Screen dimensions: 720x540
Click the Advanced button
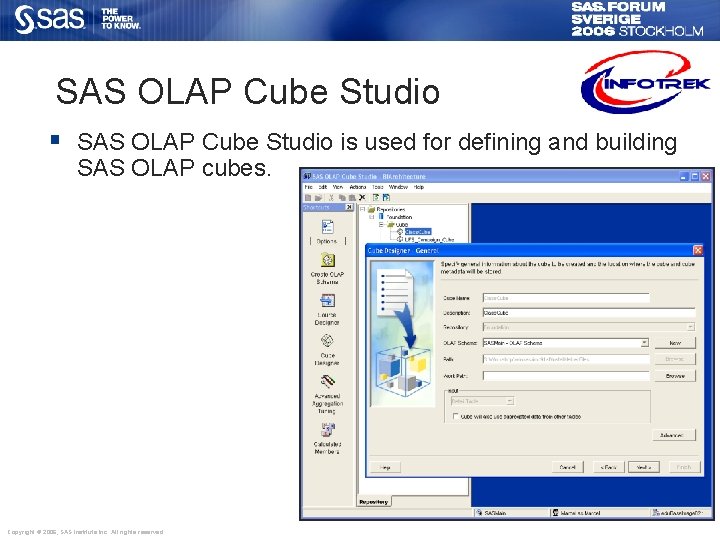[x=674, y=435]
